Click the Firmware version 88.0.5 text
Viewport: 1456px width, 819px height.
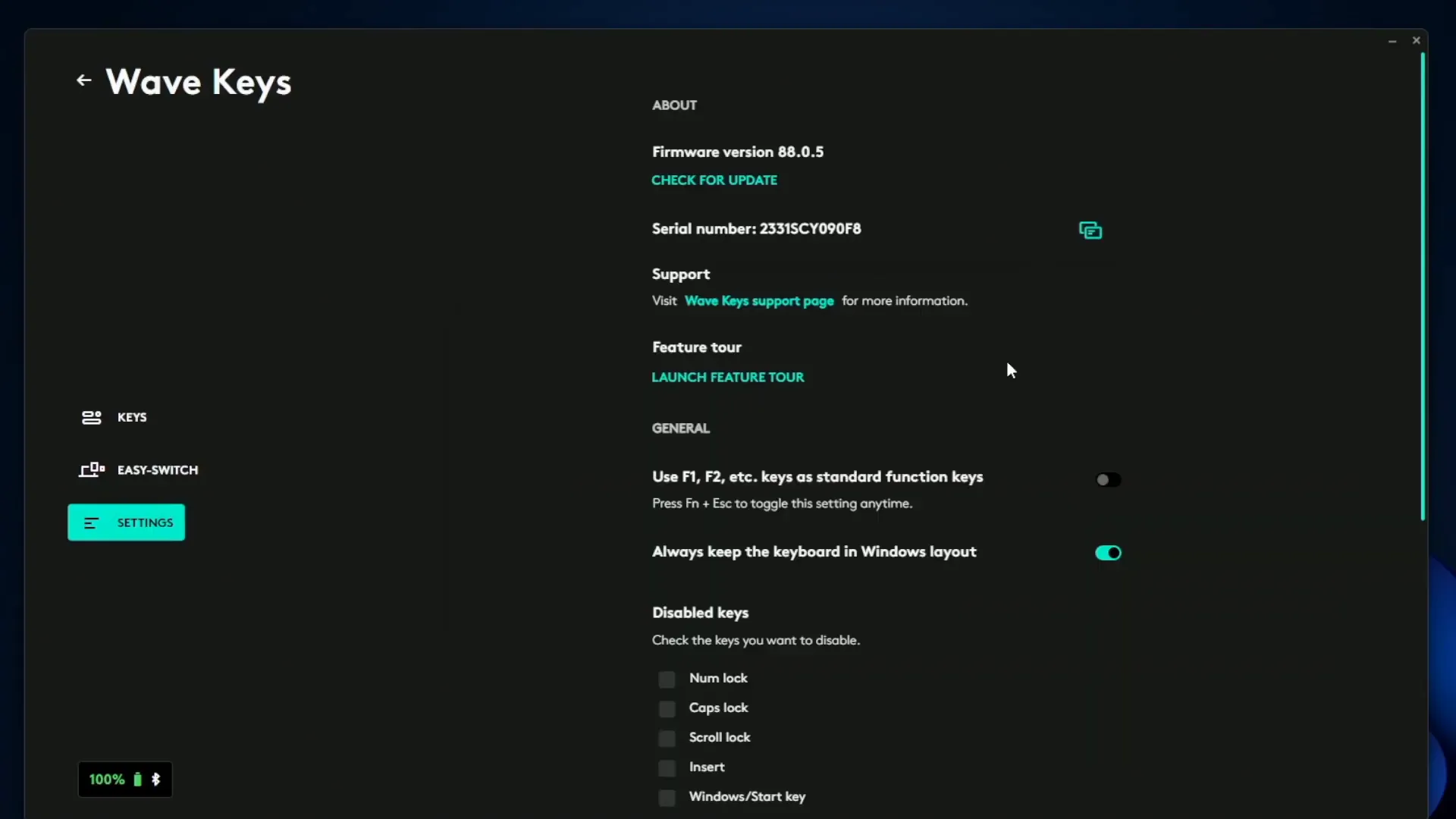[x=738, y=152]
